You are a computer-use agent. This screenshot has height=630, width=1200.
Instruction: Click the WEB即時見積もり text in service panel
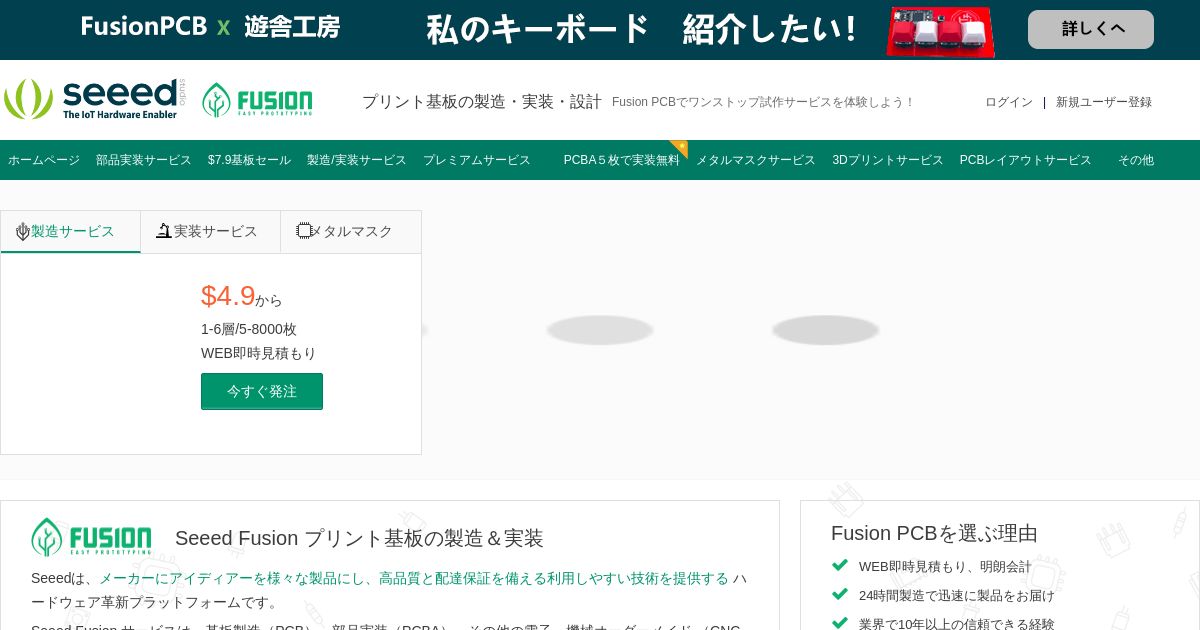tap(259, 353)
